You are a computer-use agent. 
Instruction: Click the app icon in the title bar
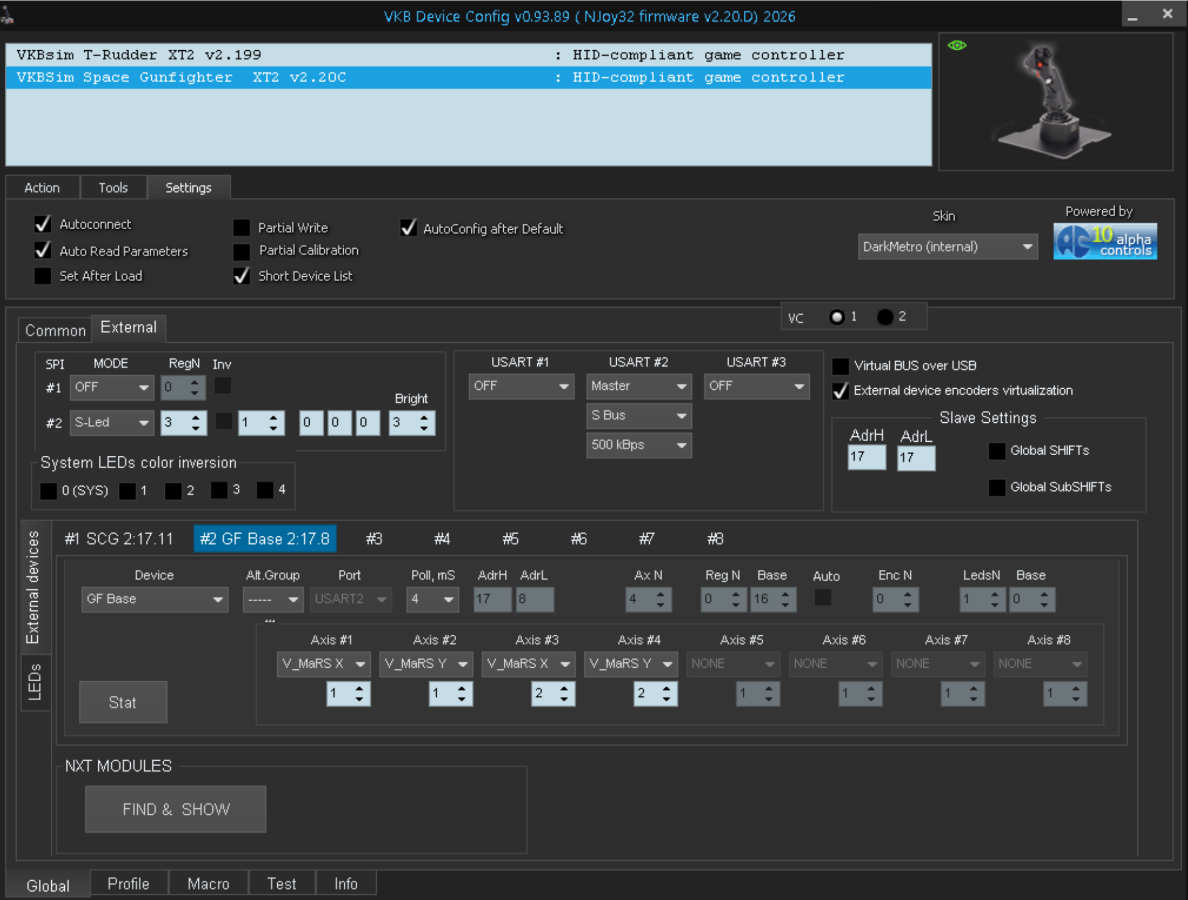pyautogui.click(x=8, y=14)
